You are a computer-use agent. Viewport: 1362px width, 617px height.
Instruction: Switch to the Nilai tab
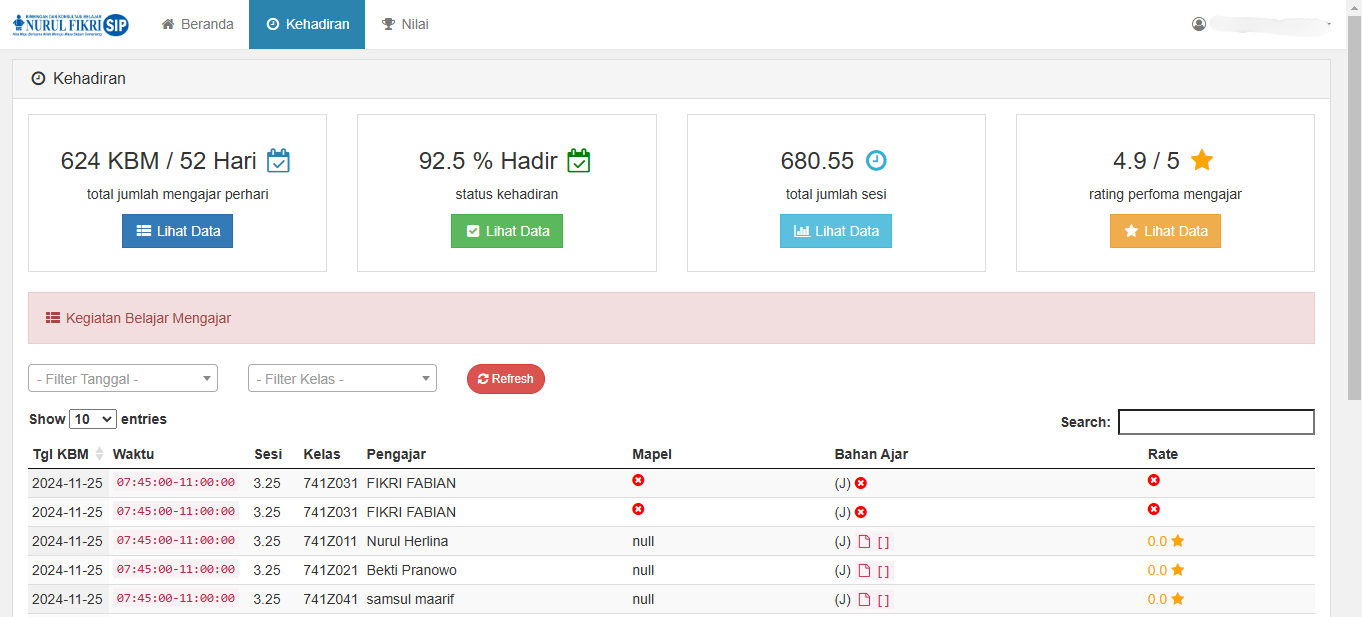coord(405,24)
